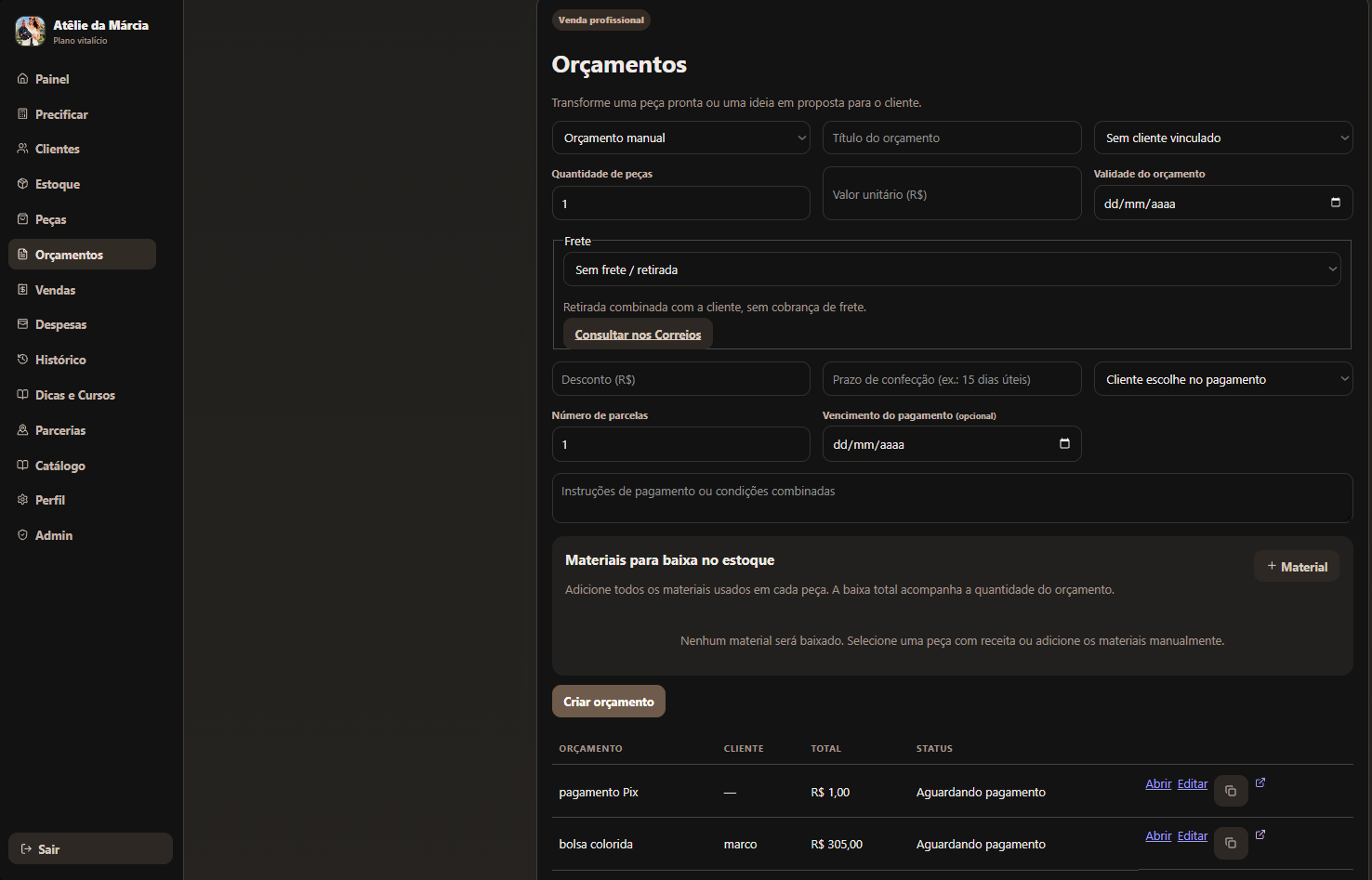Open bolsa colorida quote external link icon
This screenshot has width=1372, height=880.
(x=1260, y=834)
